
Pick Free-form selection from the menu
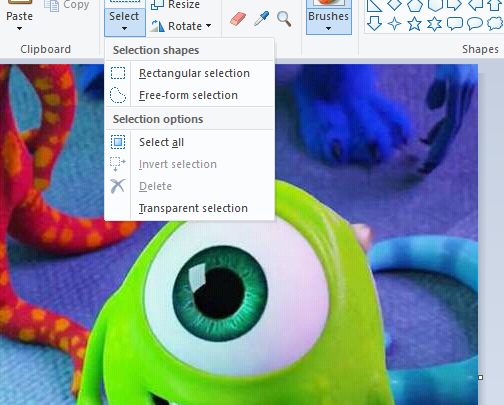(x=189, y=95)
